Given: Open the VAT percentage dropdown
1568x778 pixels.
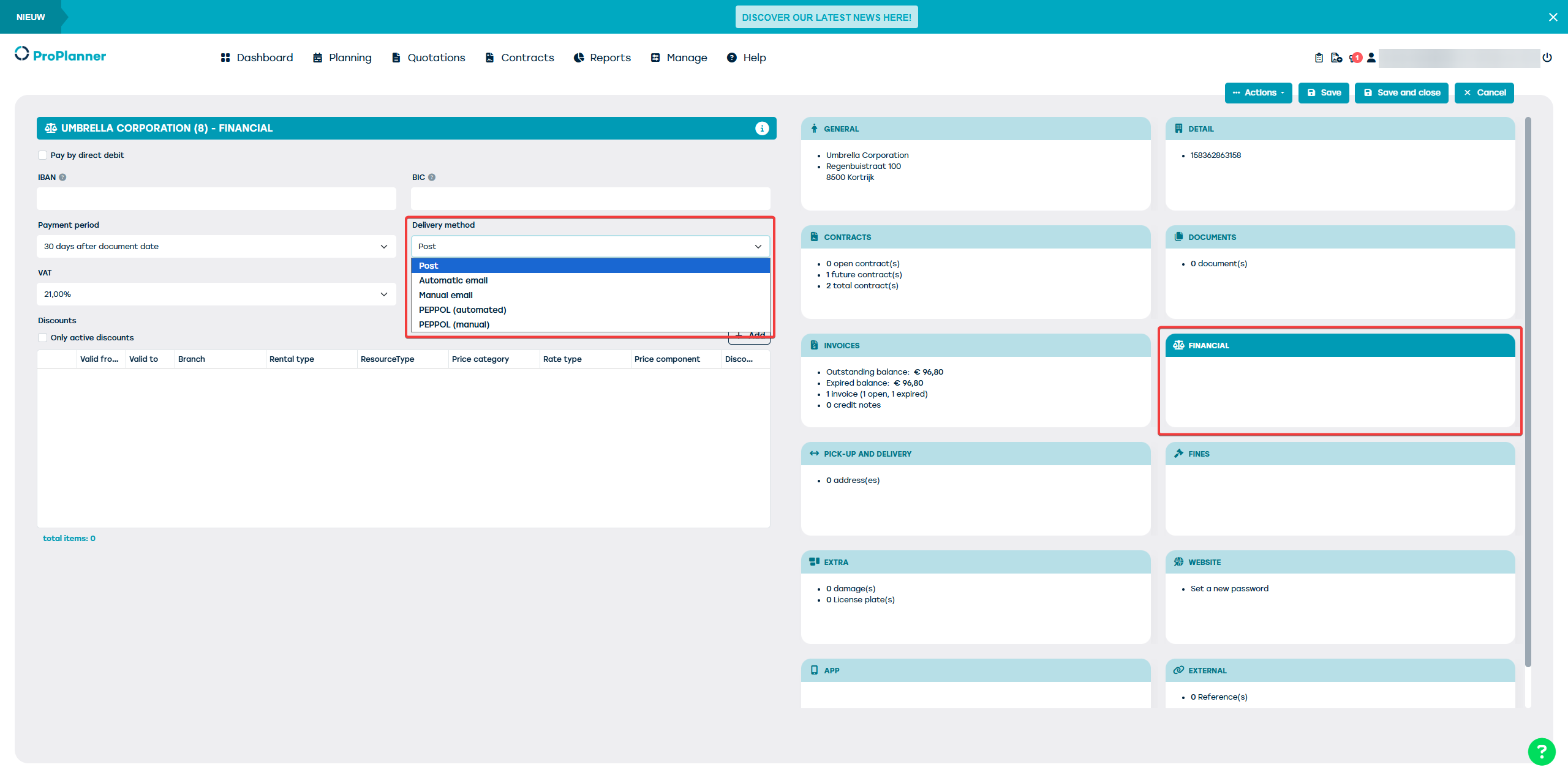Looking at the screenshot, I should (x=216, y=294).
